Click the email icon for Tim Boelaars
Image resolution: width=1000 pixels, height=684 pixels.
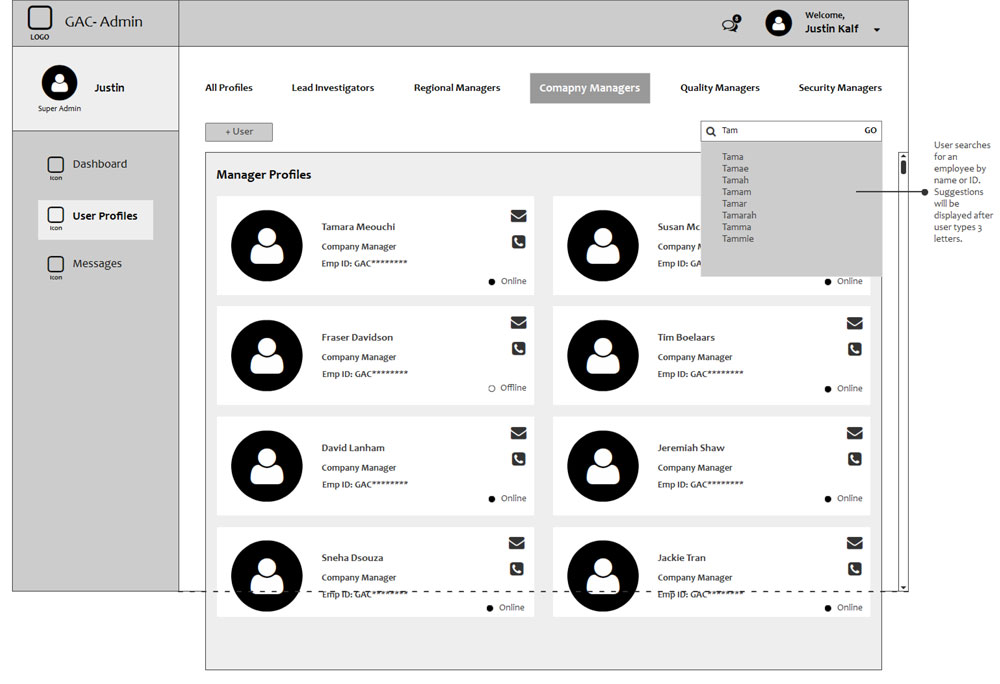(x=854, y=323)
